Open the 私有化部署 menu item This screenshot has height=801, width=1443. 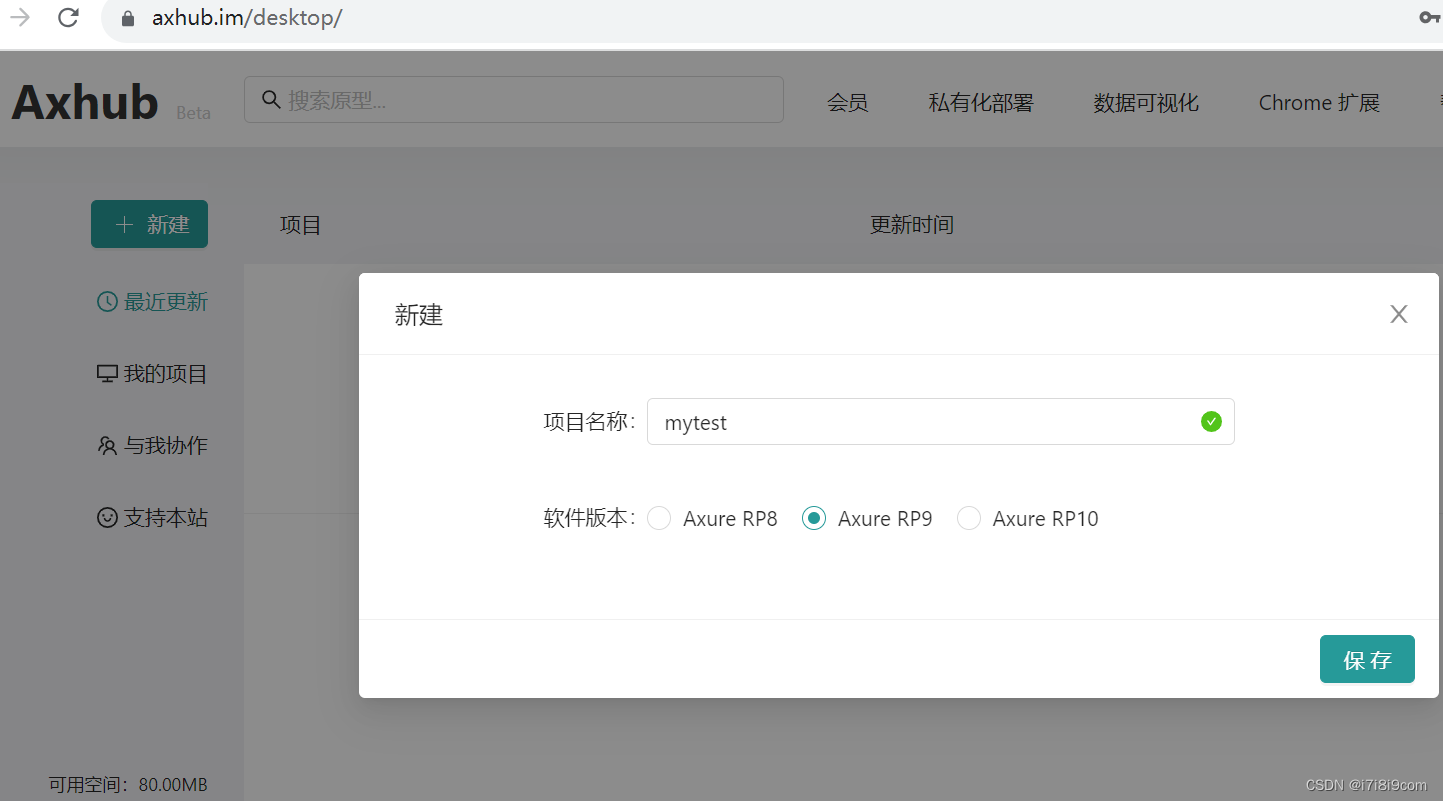[981, 103]
